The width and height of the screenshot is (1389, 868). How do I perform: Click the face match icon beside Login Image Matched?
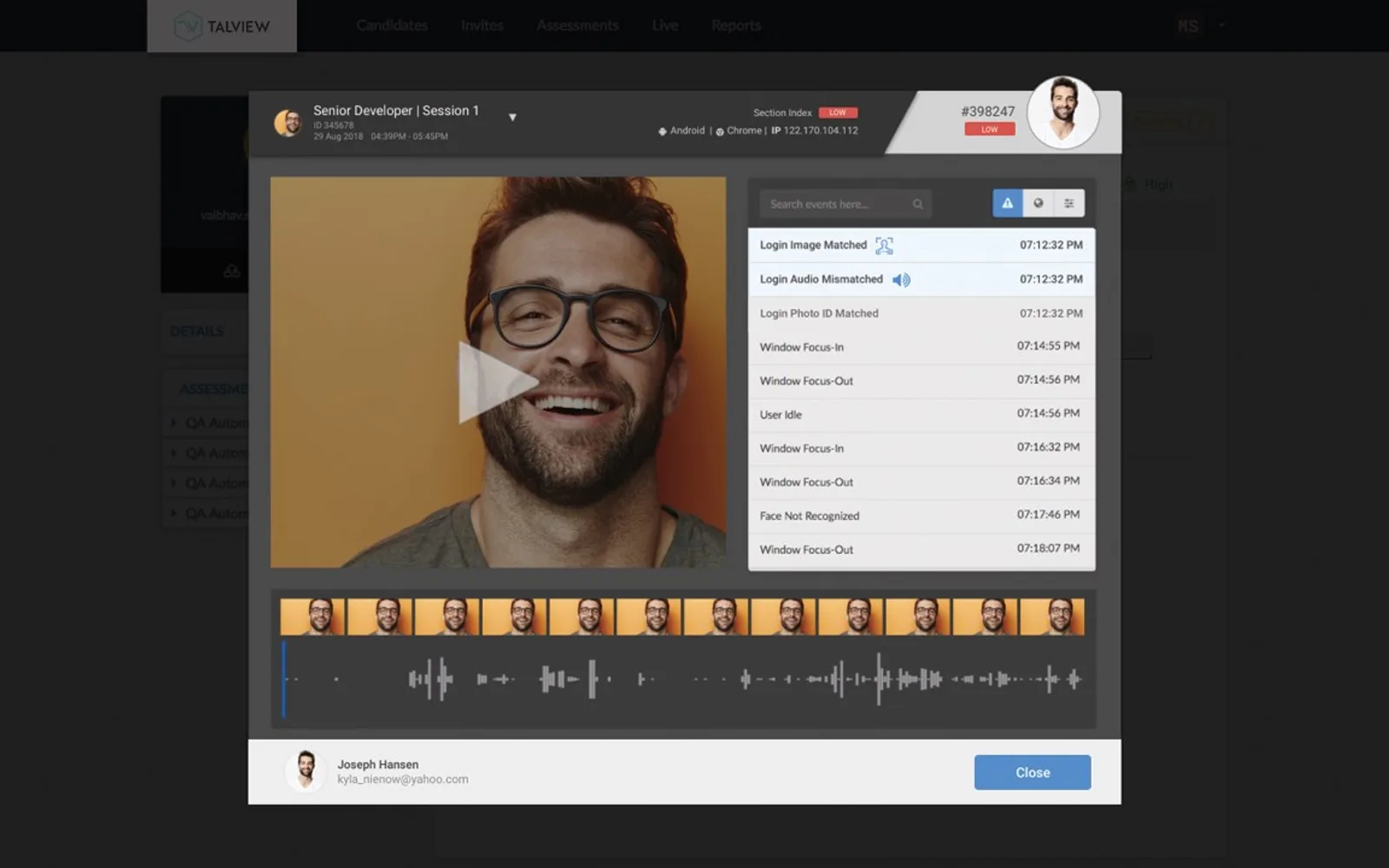click(884, 246)
